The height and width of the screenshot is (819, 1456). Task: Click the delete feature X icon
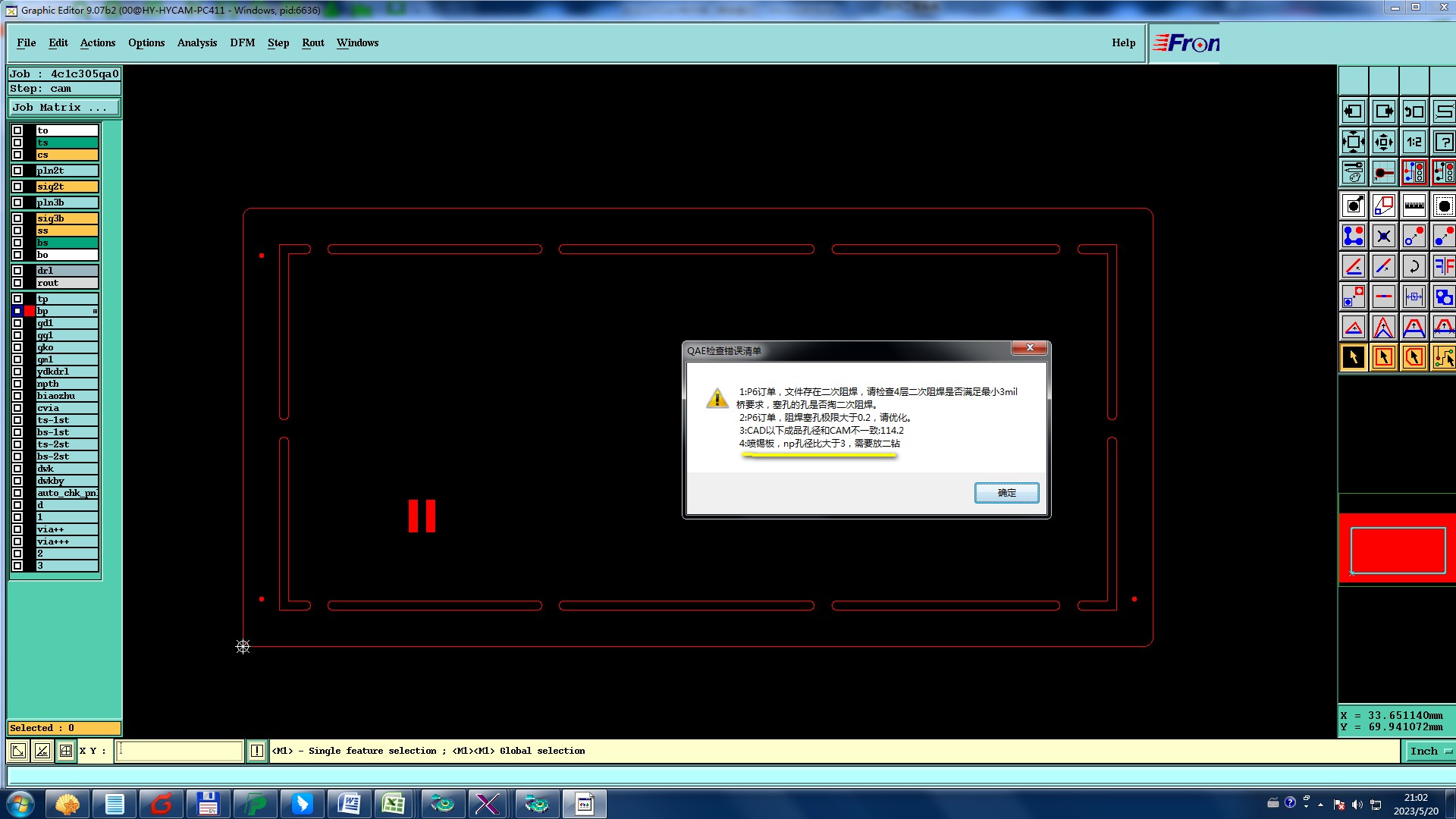pyautogui.click(x=1383, y=236)
